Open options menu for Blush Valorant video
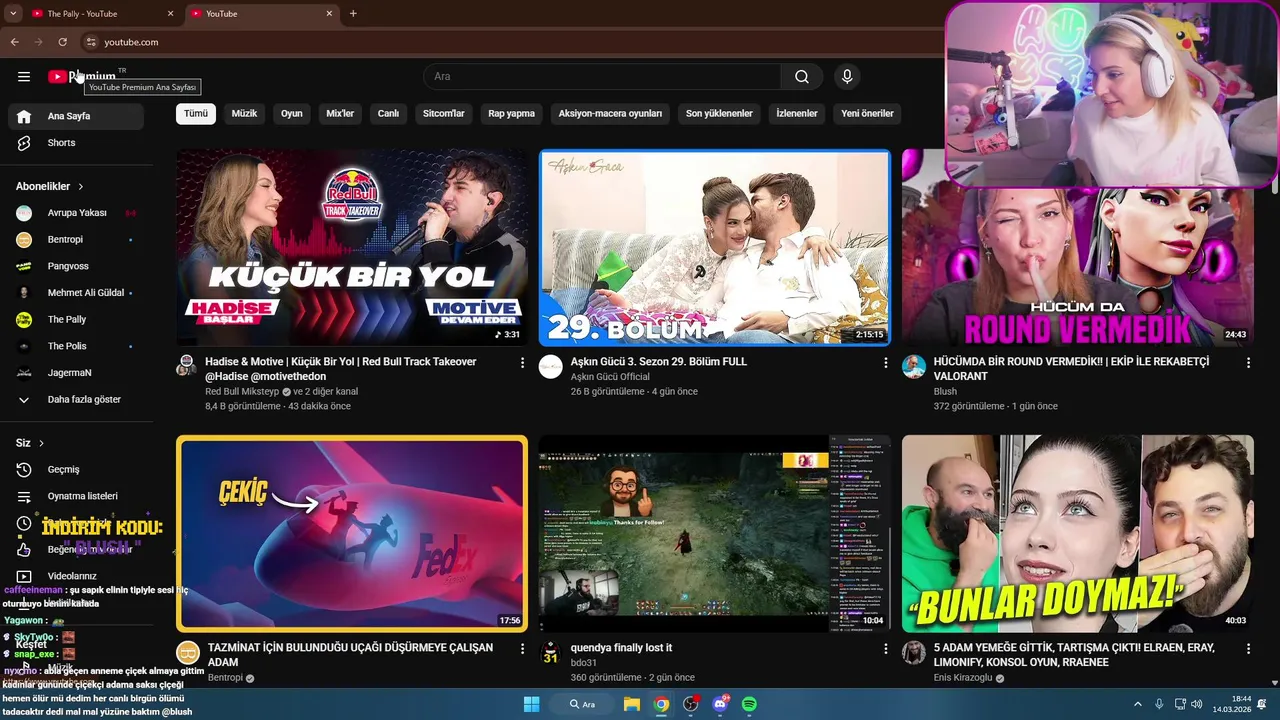 [1248, 363]
